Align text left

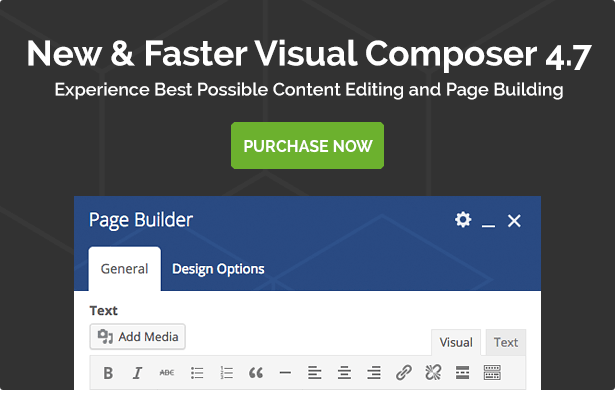point(315,373)
